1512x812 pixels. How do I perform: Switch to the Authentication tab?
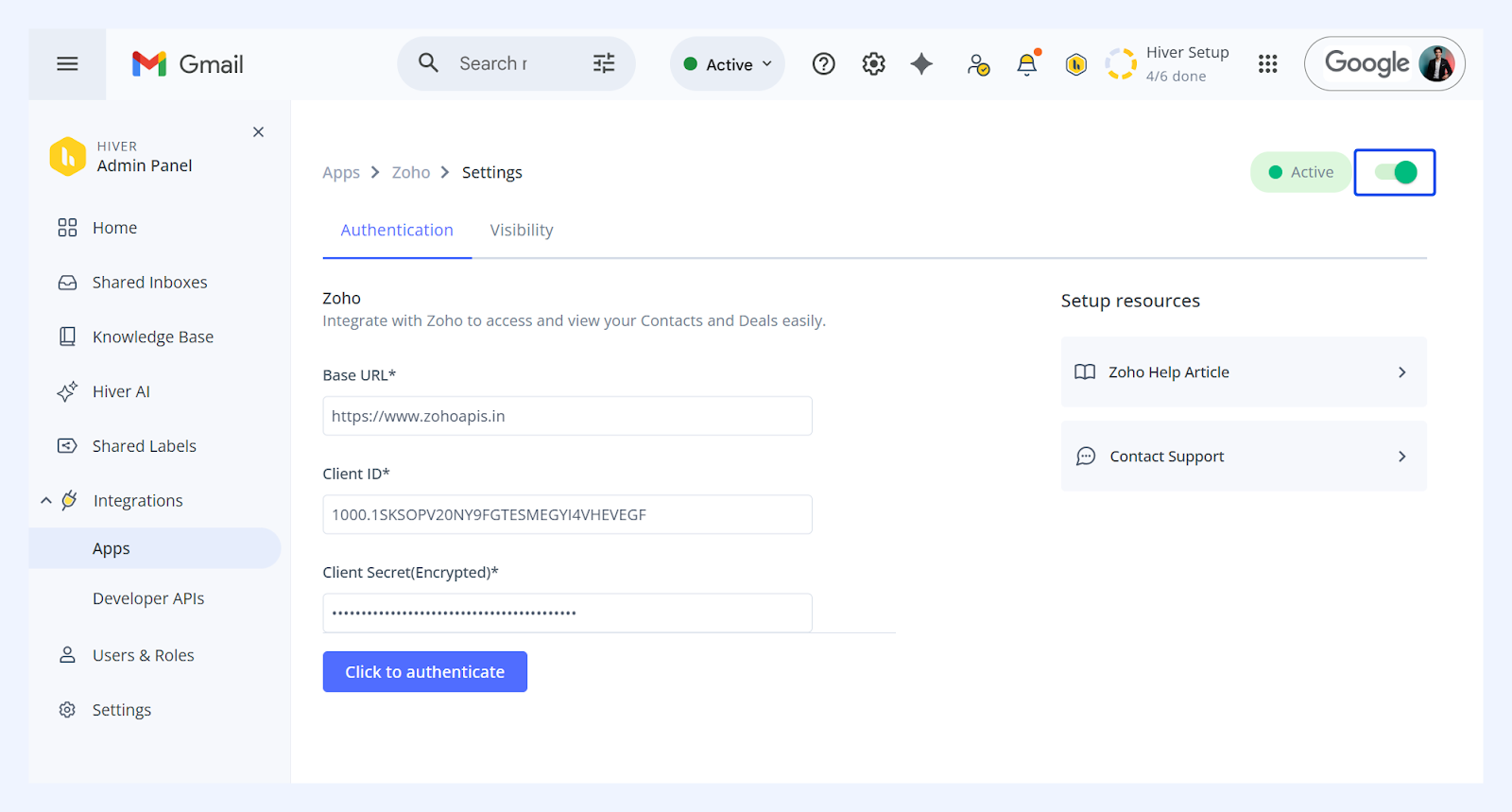[397, 231]
